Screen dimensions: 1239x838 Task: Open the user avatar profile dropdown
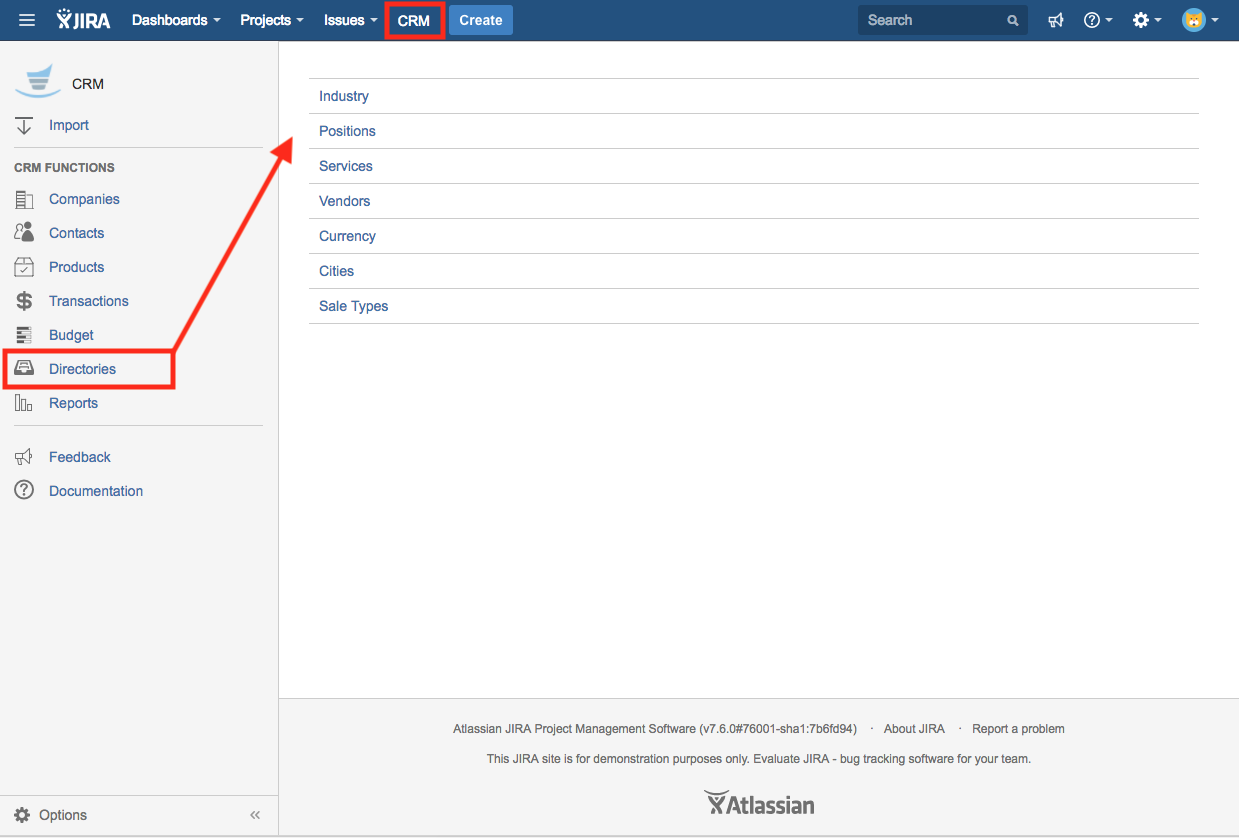point(1200,20)
